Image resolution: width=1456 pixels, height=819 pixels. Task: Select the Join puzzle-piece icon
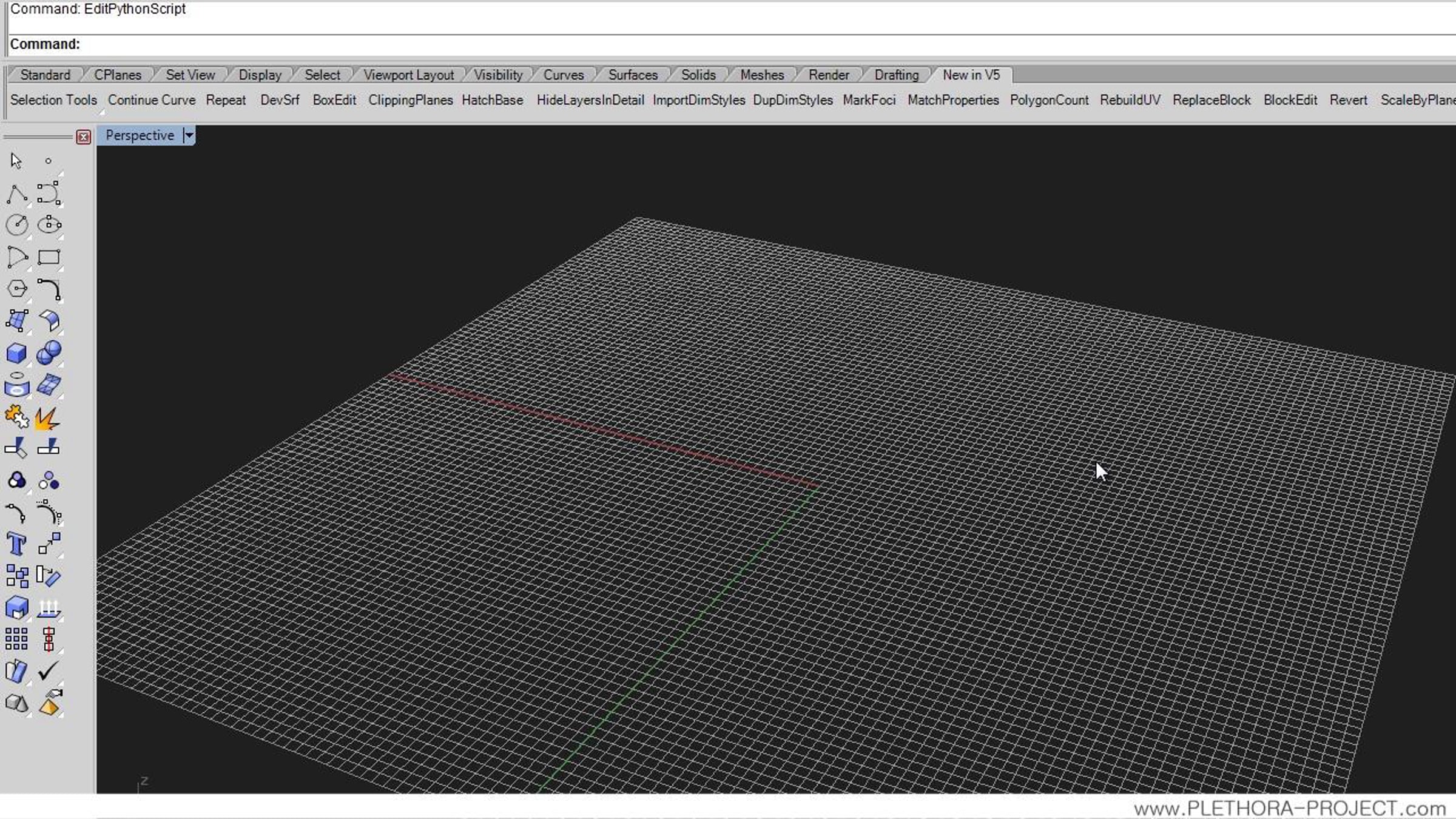click(x=16, y=417)
